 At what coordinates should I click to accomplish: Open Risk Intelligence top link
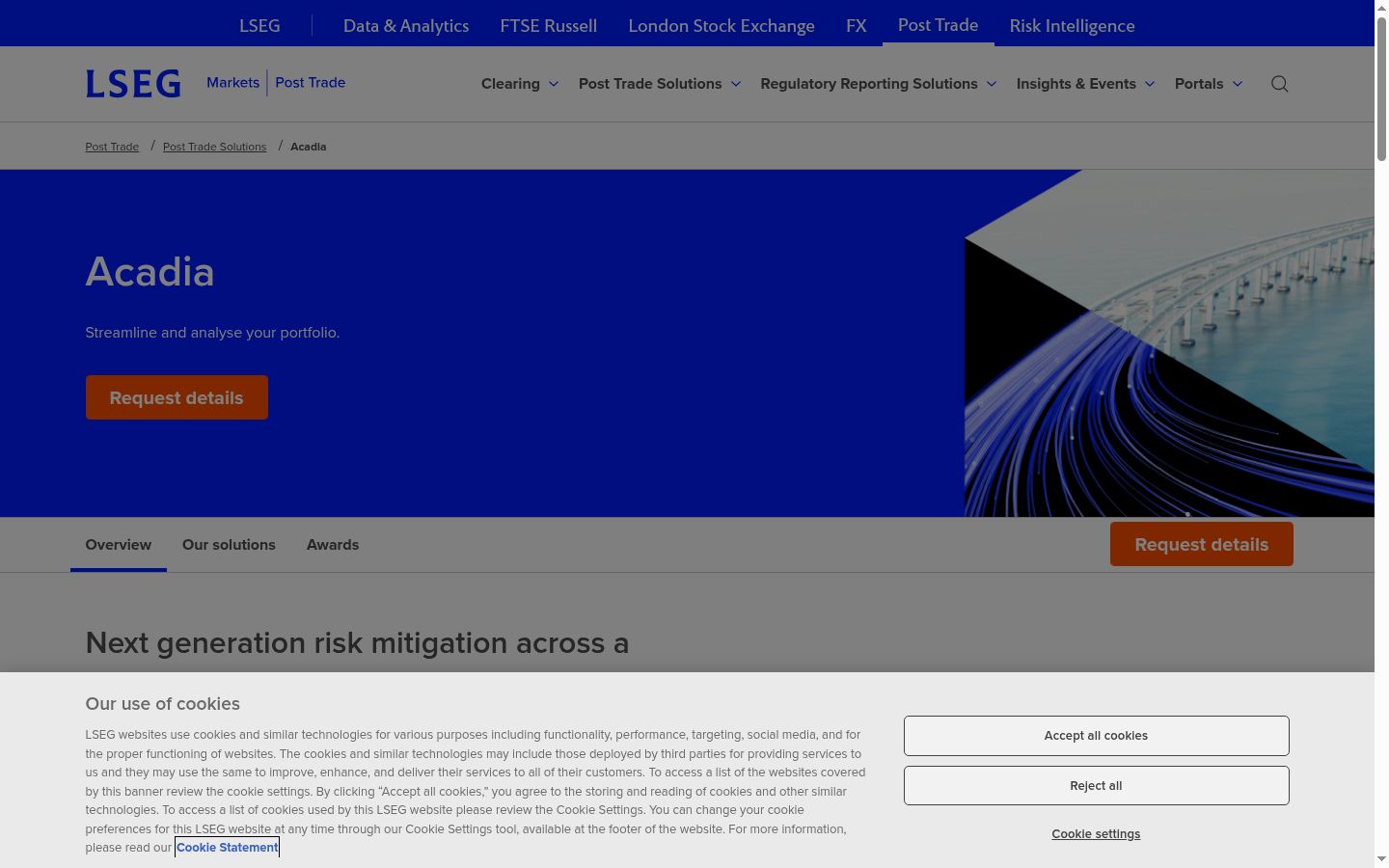(1073, 26)
